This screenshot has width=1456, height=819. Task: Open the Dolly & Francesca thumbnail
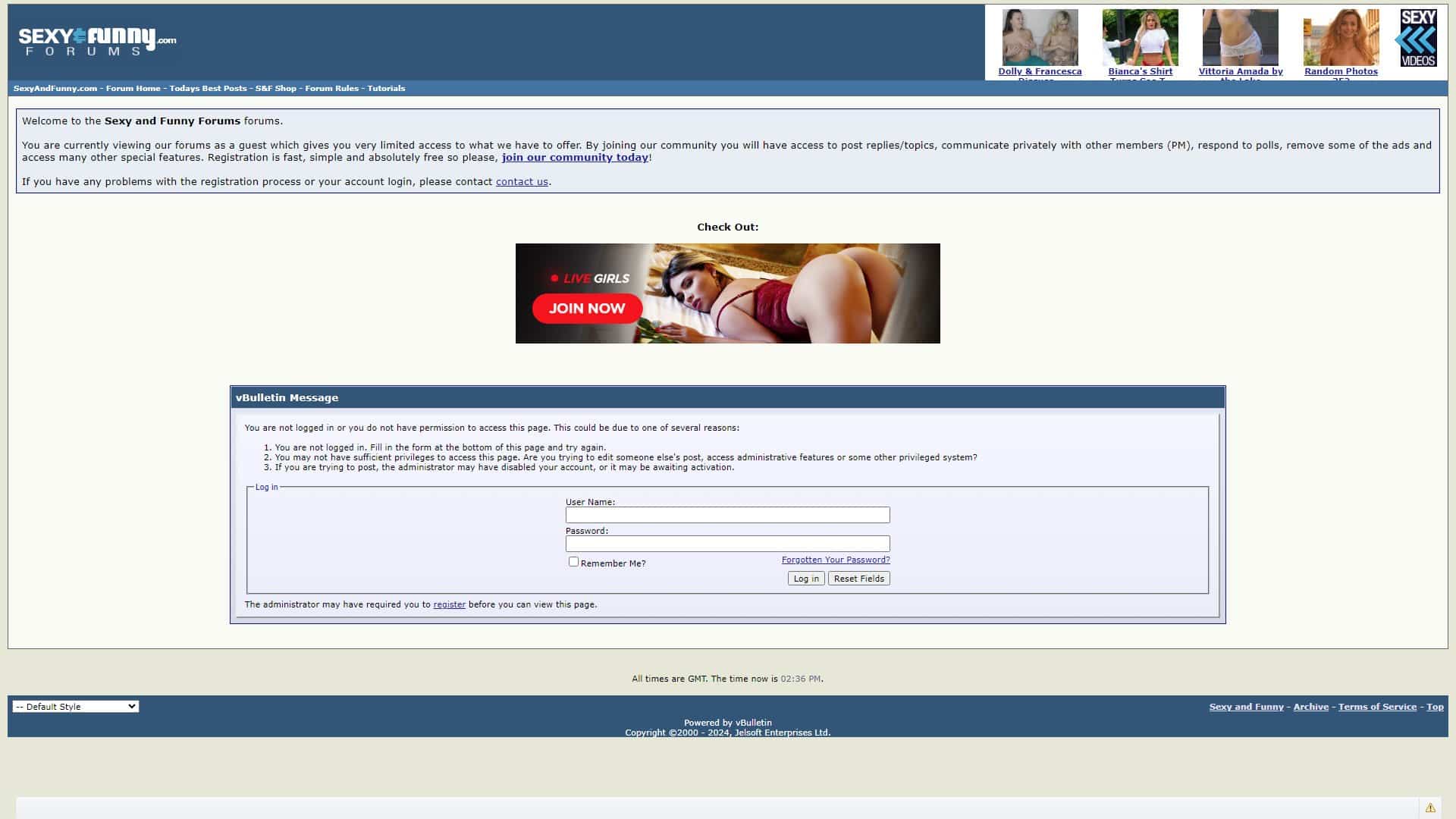tap(1039, 36)
